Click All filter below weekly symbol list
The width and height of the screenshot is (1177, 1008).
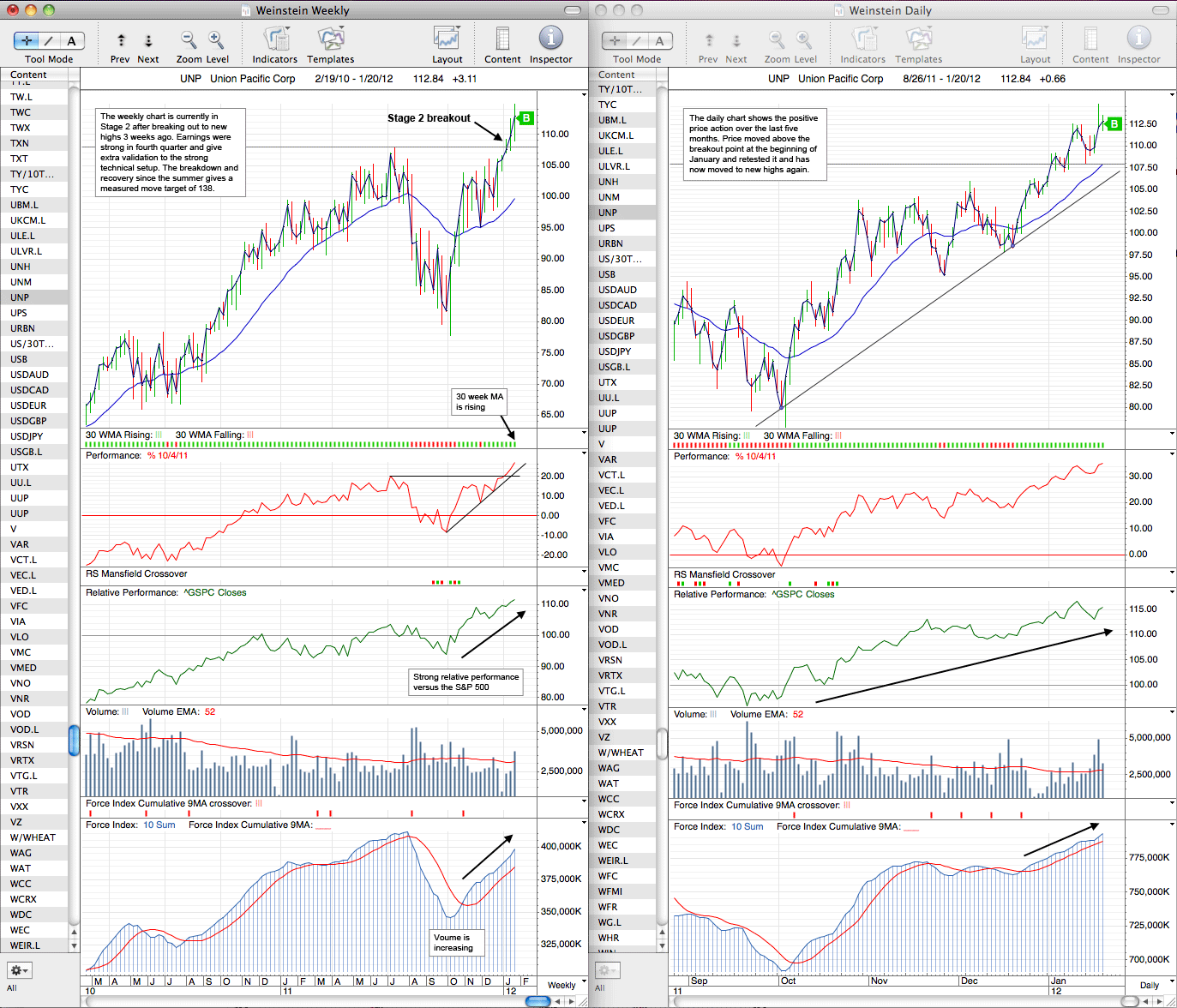click(x=12, y=987)
